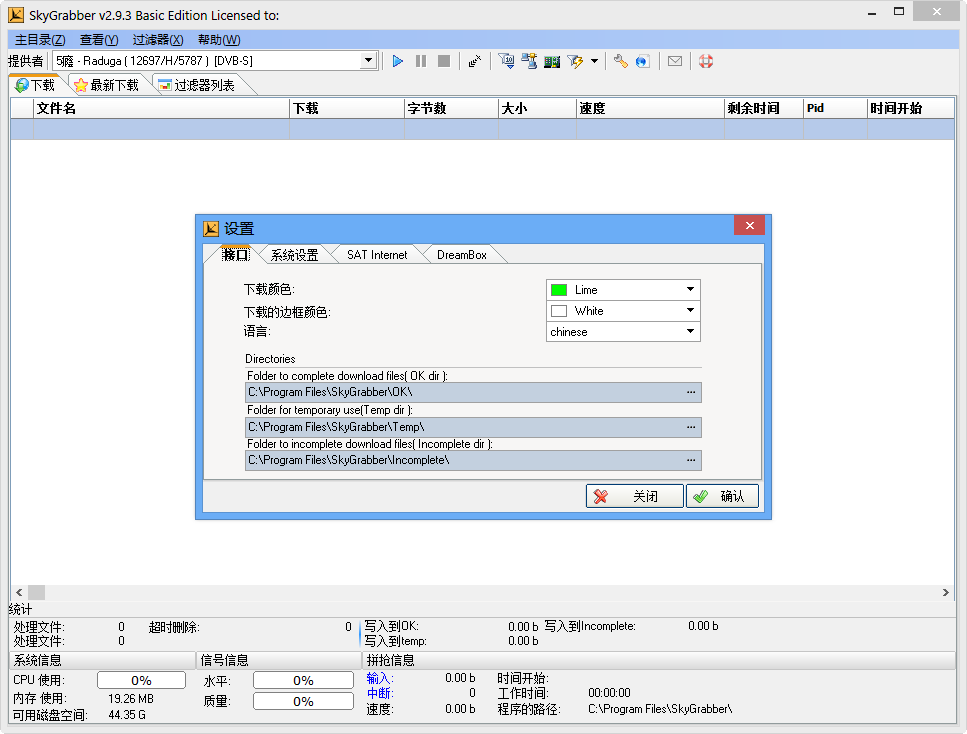The image size is (967, 734).
Task: Click the settings dialog title icon
Action: (x=211, y=229)
